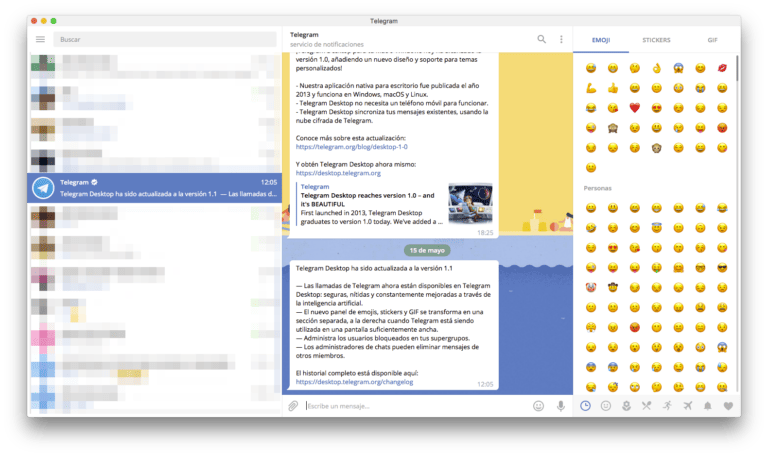Viewport: 768px width, 456px height.
Task: Insert the clown face emoji
Action: (x=591, y=288)
